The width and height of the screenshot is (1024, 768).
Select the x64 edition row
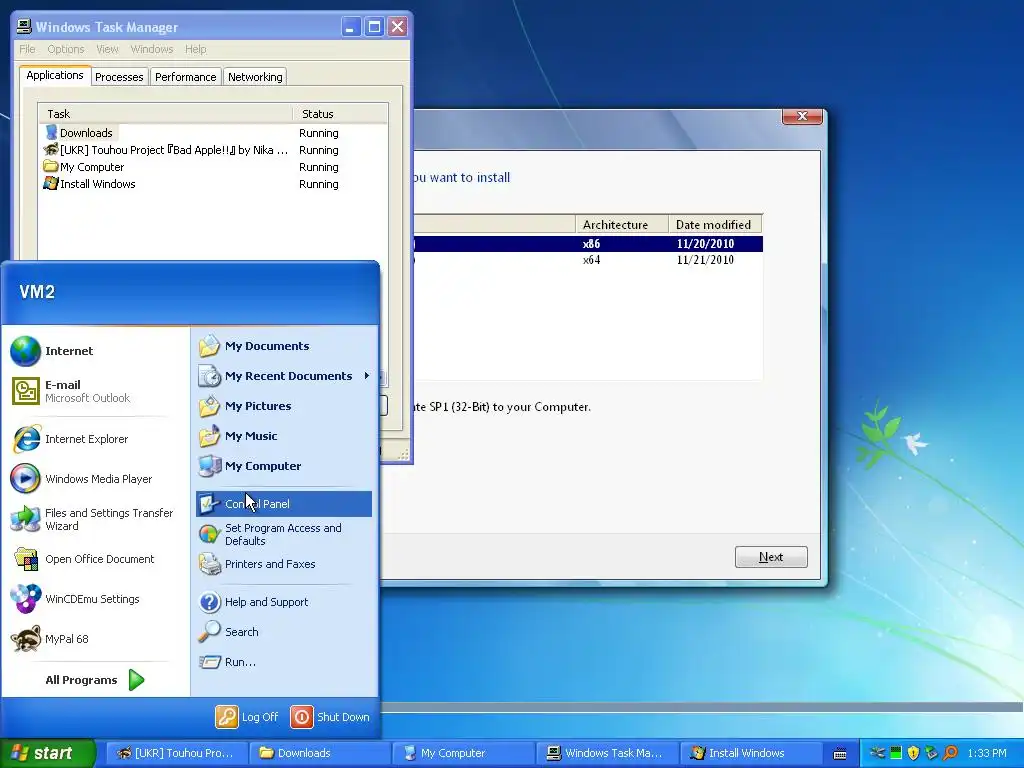point(588,260)
